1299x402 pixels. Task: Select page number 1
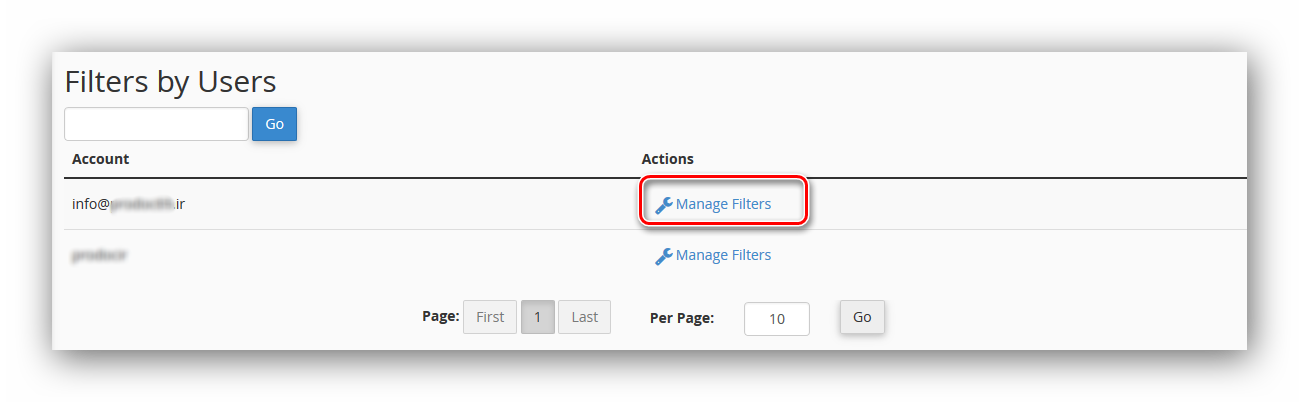pyautogui.click(x=537, y=317)
